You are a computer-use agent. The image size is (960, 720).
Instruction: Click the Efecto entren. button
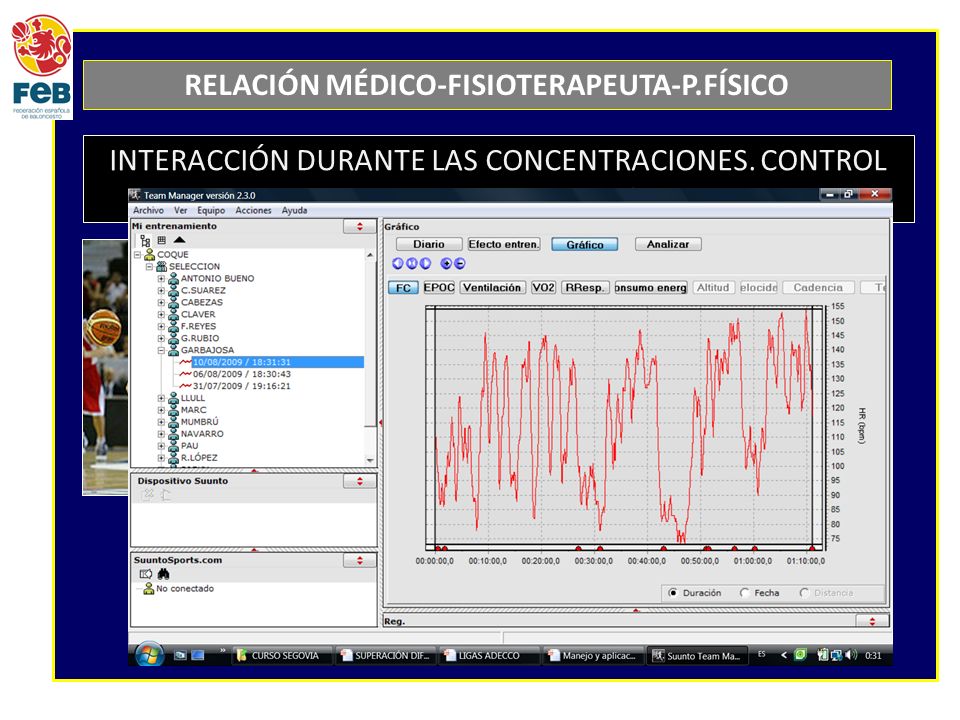[x=504, y=244]
